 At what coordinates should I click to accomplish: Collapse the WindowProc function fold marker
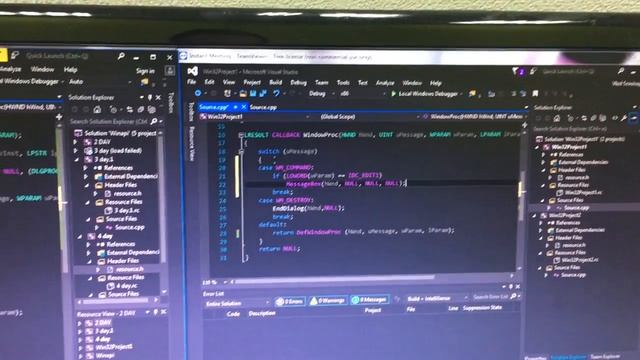pos(241,135)
